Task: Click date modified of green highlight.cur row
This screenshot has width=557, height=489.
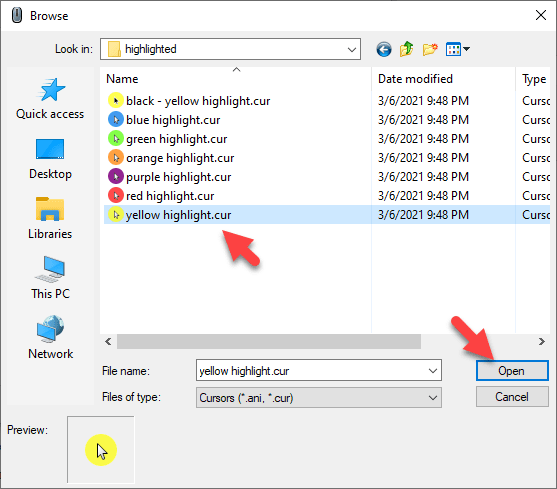Action: coord(423,138)
